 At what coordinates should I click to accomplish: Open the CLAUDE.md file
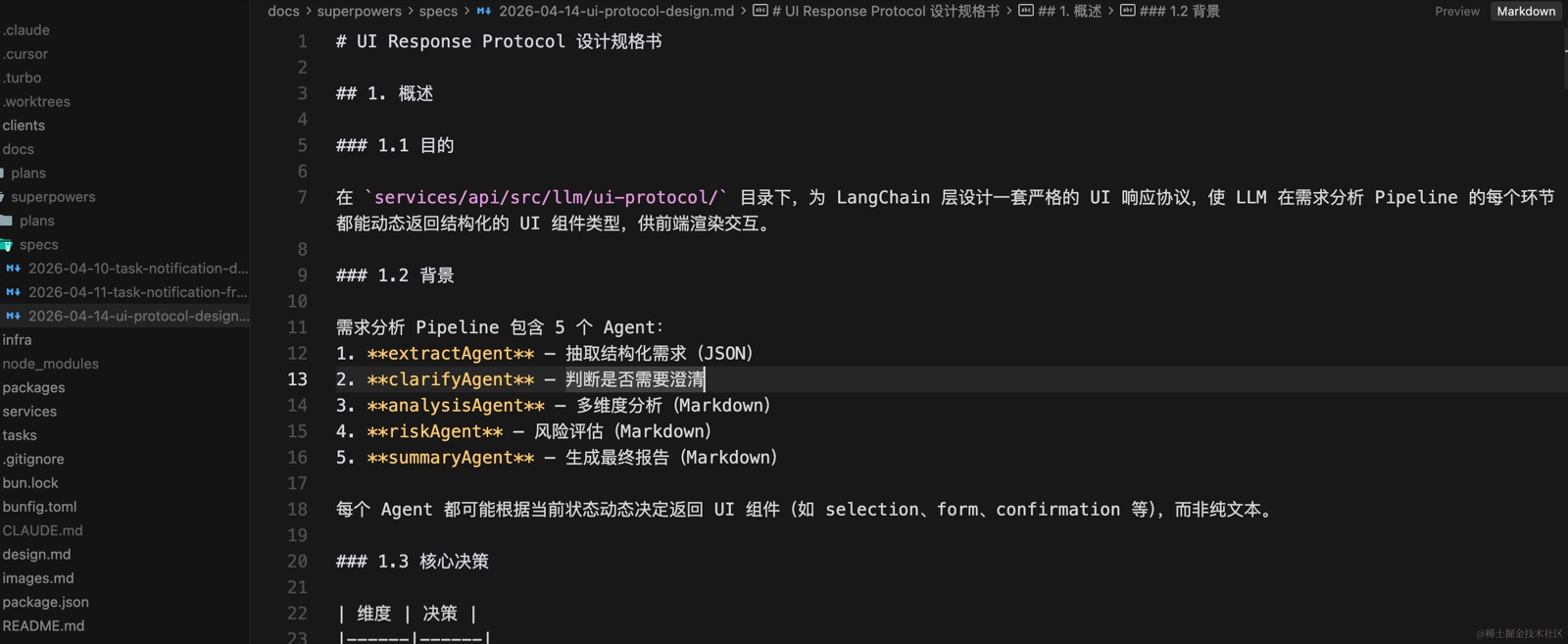[42, 530]
